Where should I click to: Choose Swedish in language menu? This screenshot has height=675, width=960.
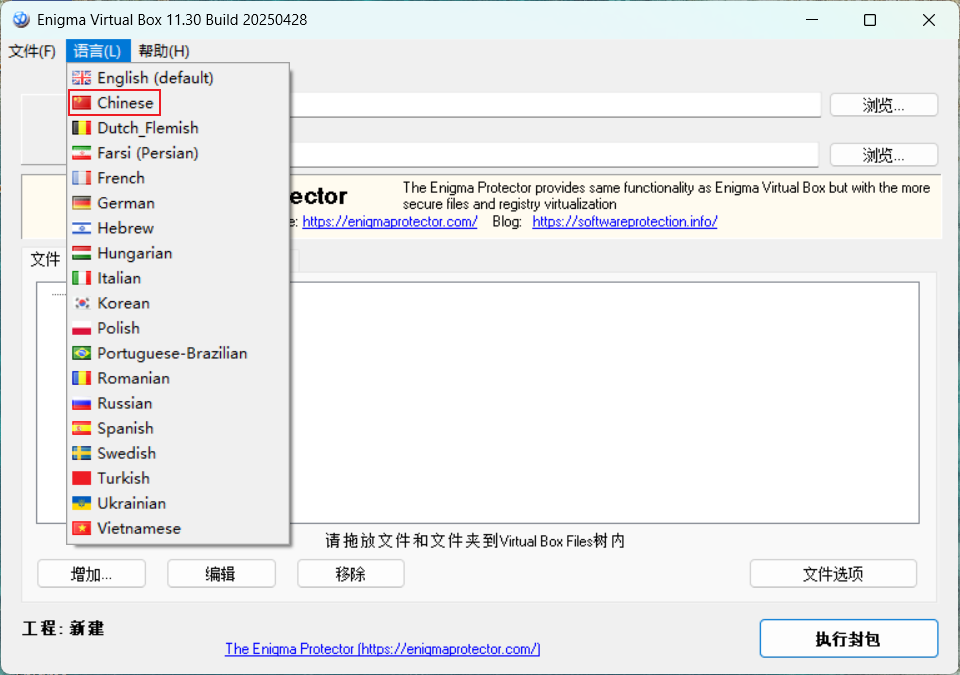pos(178,453)
